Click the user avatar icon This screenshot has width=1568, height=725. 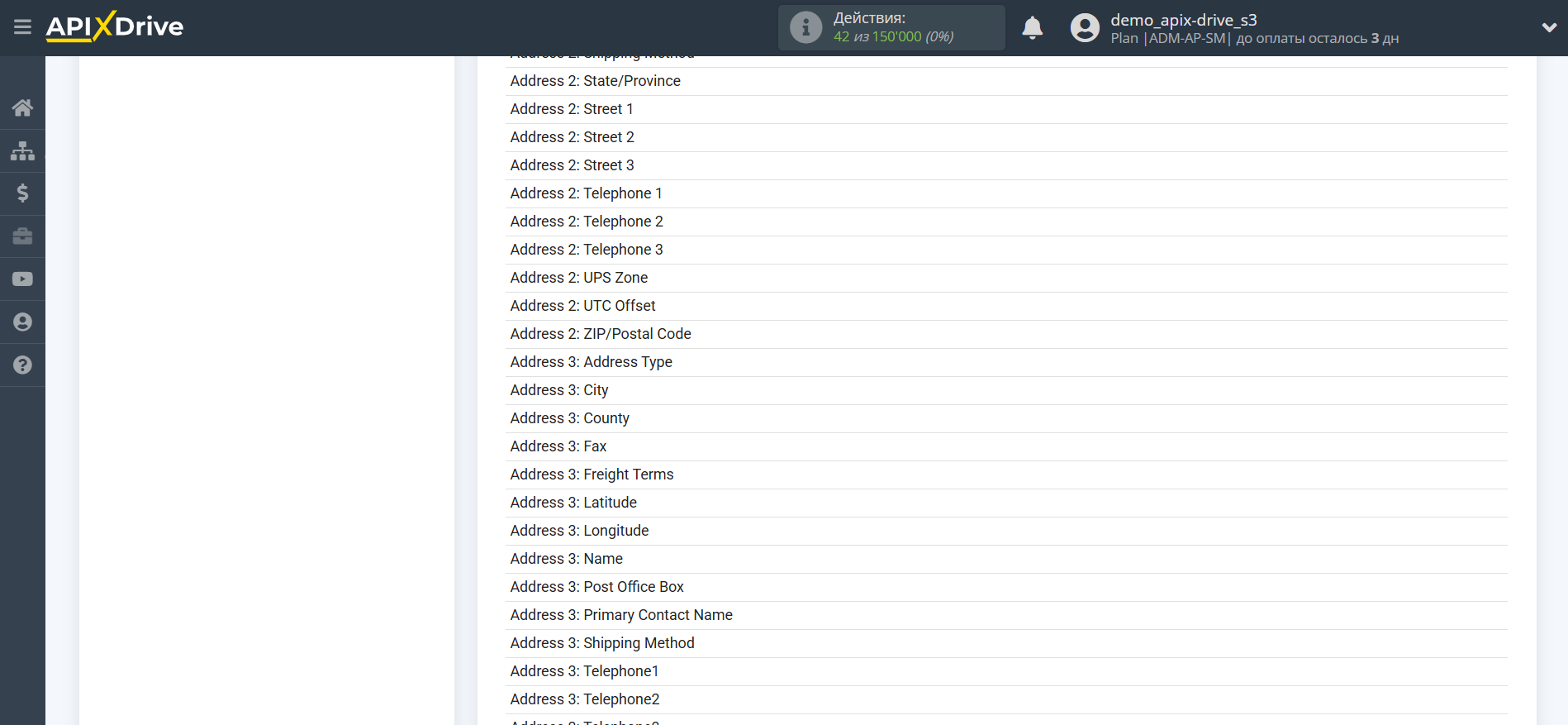tap(1085, 28)
